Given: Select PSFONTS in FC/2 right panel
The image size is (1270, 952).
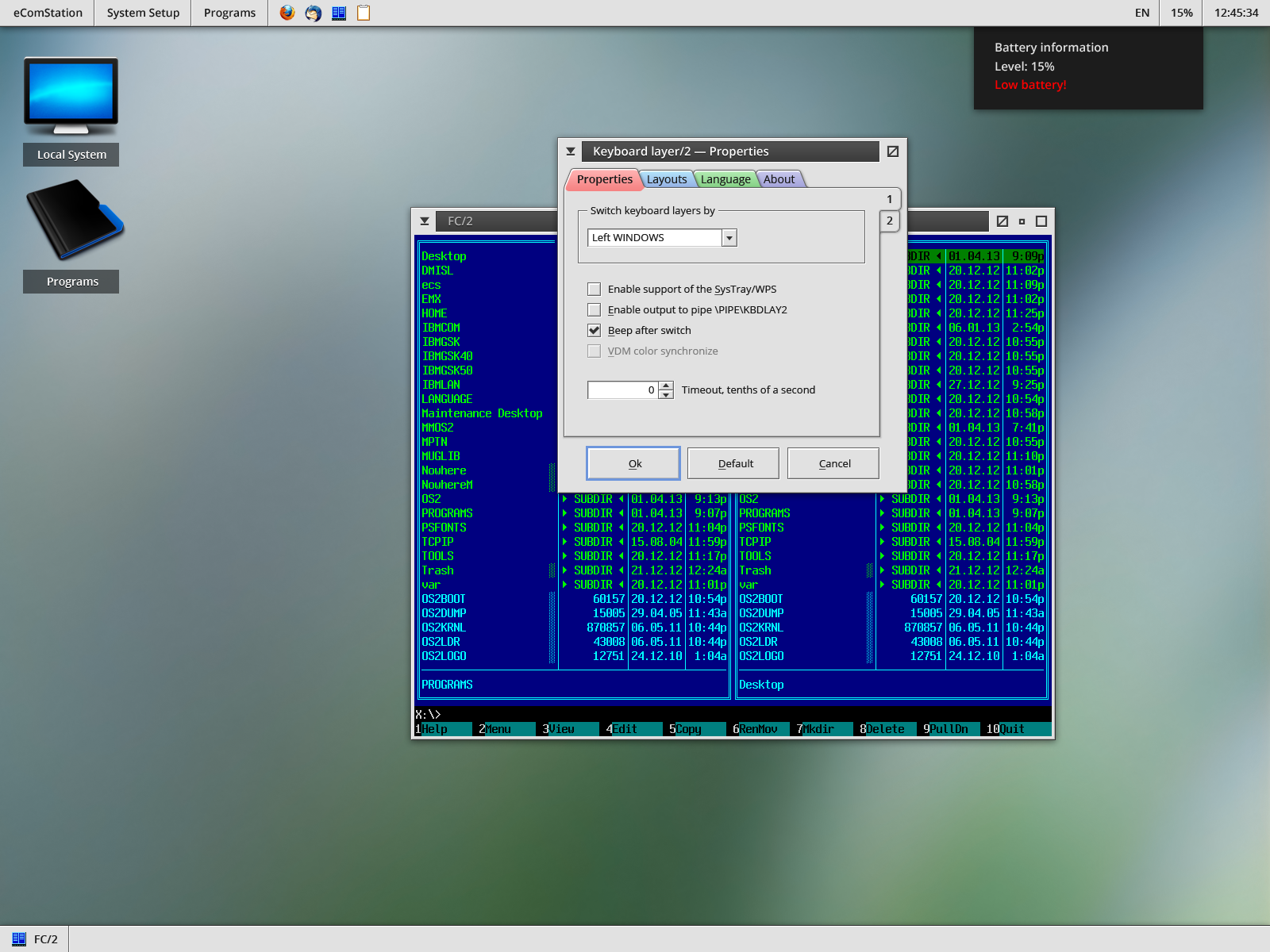Looking at the screenshot, I should pyautogui.click(x=761, y=528).
